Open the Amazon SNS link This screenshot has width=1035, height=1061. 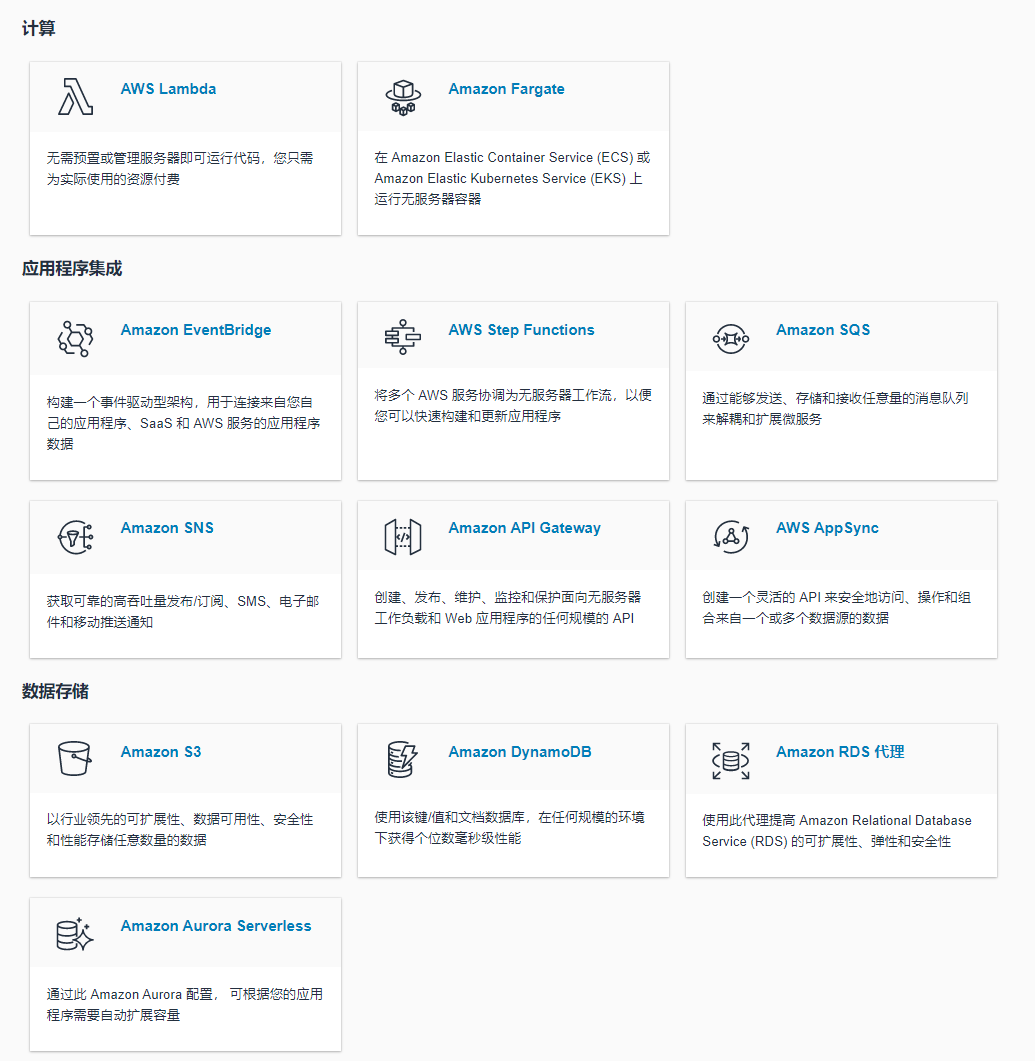pos(167,528)
